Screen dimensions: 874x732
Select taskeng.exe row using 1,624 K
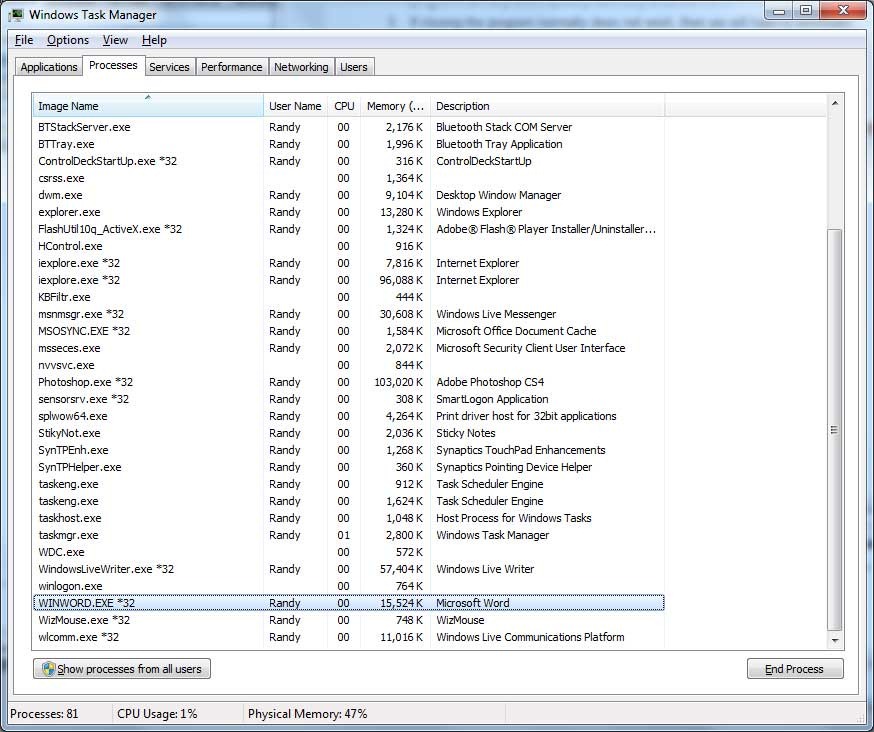pos(348,501)
